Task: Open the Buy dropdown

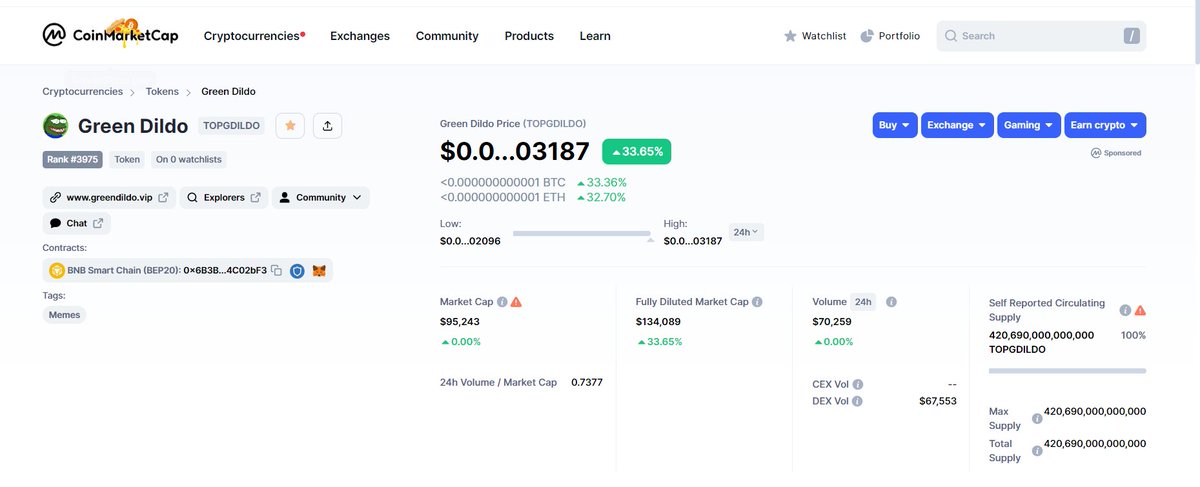Action: point(894,125)
